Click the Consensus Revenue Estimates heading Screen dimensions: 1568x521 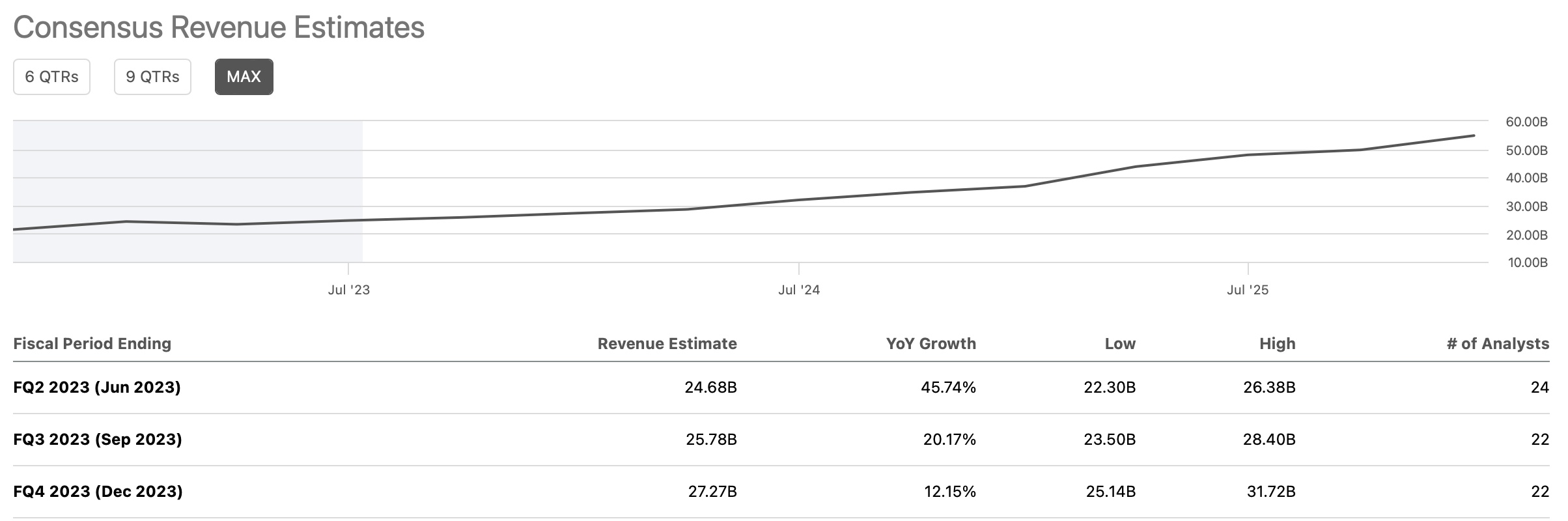click(x=219, y=28)
